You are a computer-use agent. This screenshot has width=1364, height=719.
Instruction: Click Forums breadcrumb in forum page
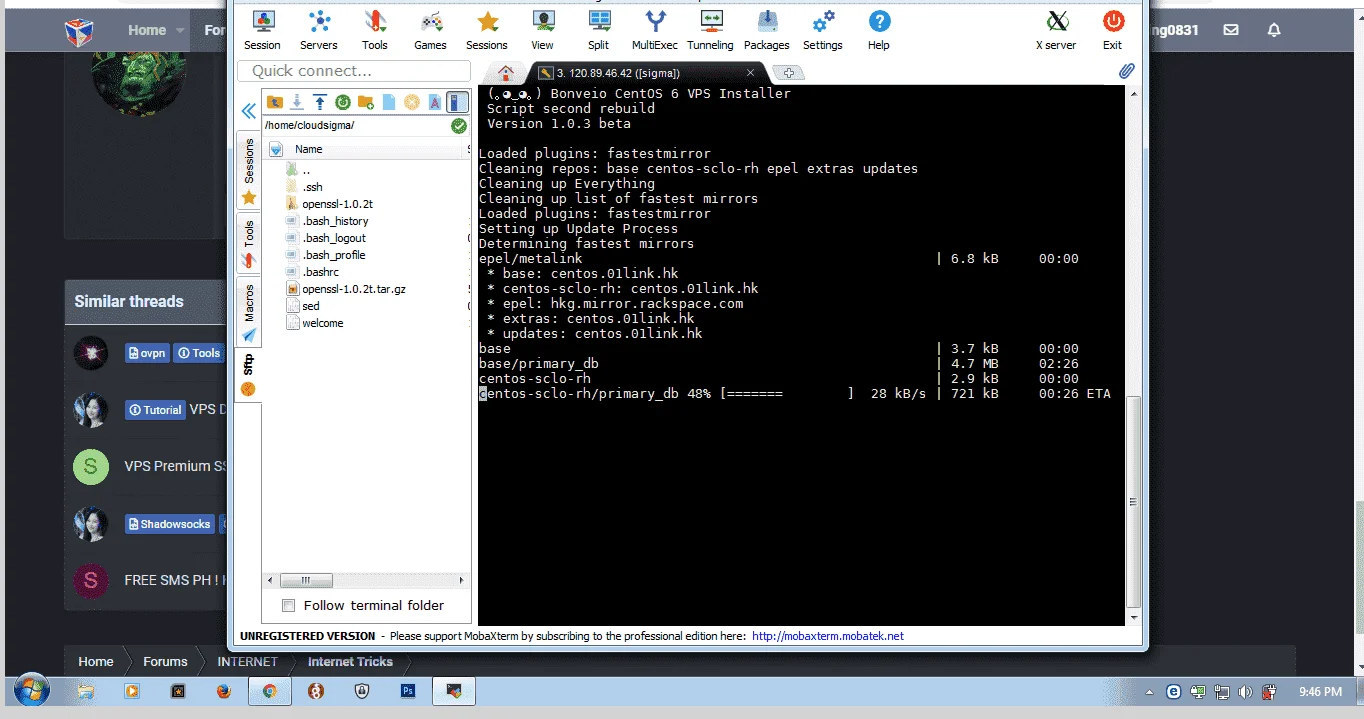[x=165, y=661]
